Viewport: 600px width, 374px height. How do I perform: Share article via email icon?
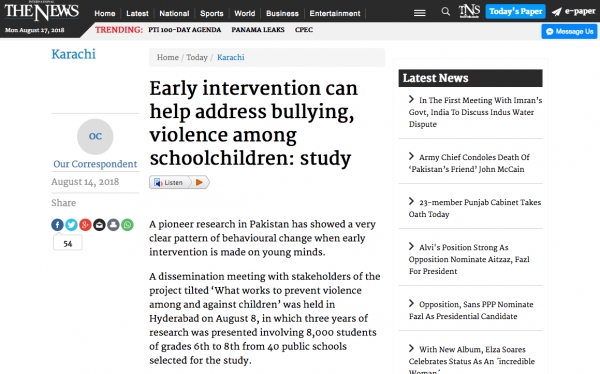99,225
